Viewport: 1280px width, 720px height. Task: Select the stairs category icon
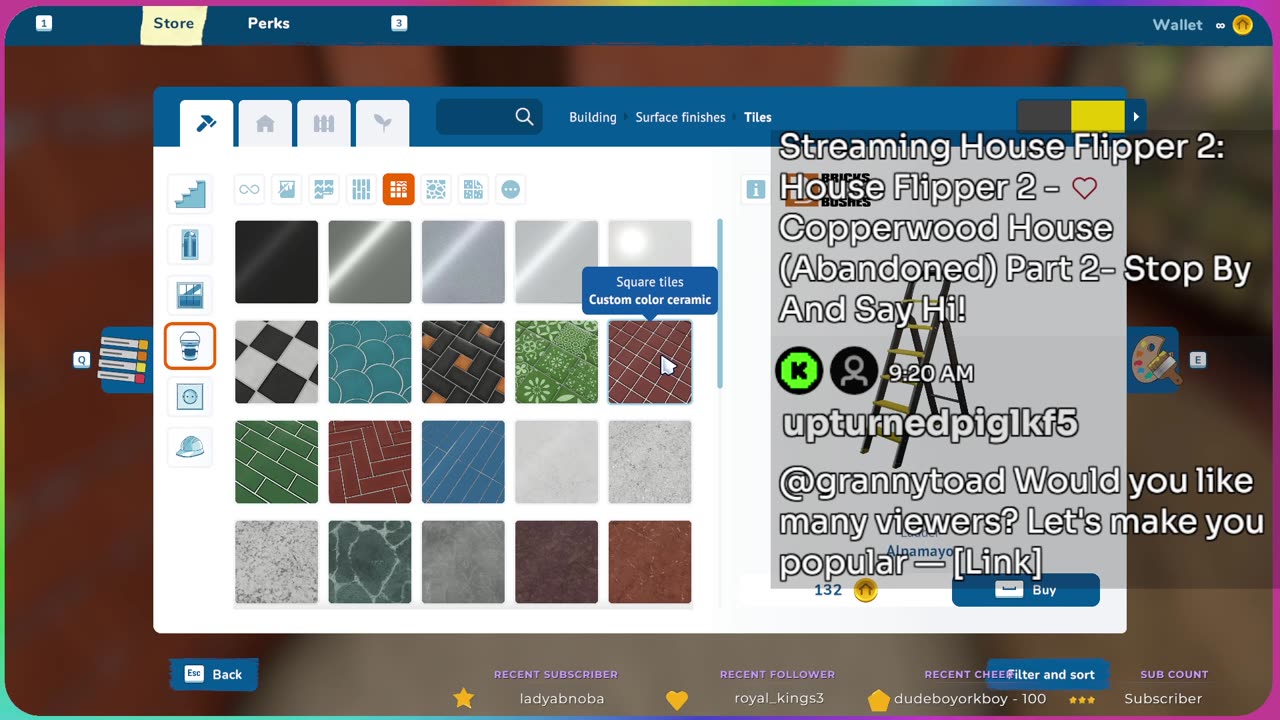coord(190,194)
